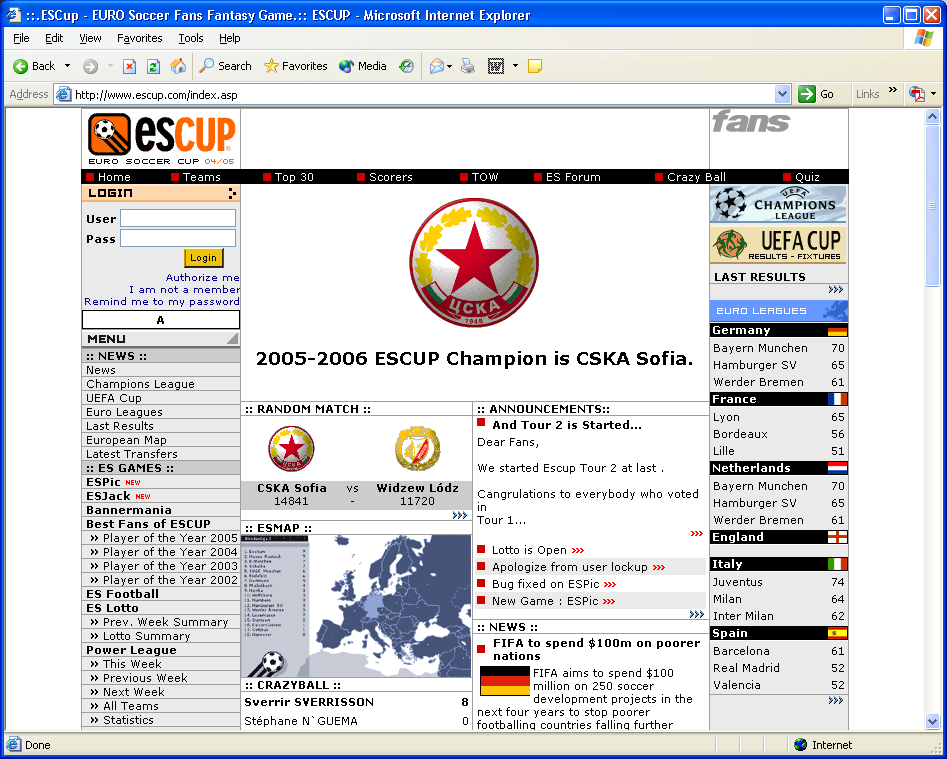Click the scrollbar down arrow

click(933, 721)
